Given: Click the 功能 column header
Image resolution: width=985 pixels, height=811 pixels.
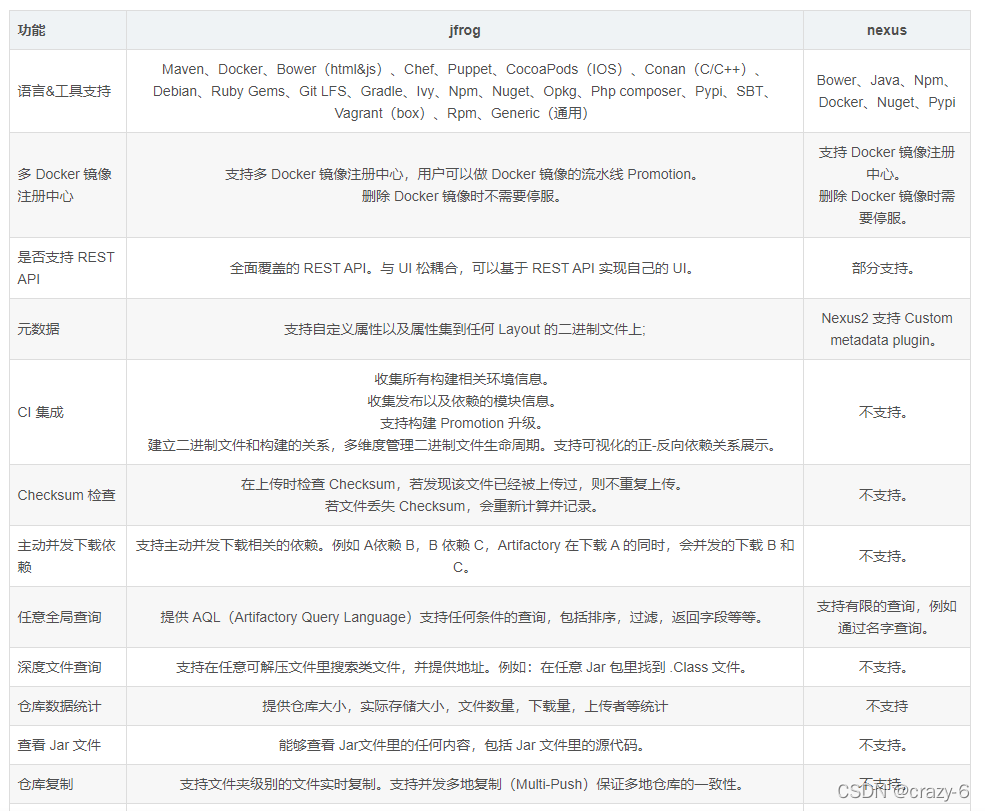Looking at the screenshot, I should pyautogui.click(x=30, y=30).
